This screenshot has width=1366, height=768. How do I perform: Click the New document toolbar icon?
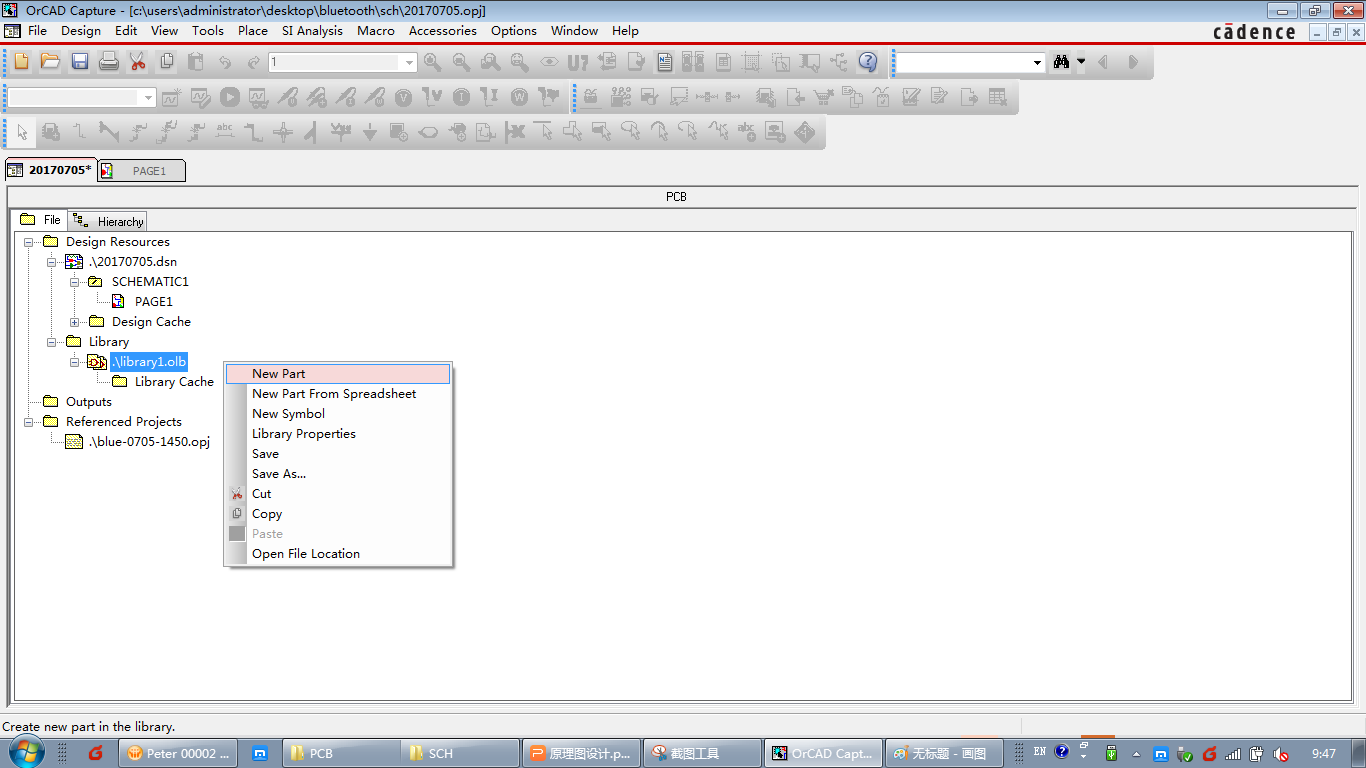coord(22,62)
